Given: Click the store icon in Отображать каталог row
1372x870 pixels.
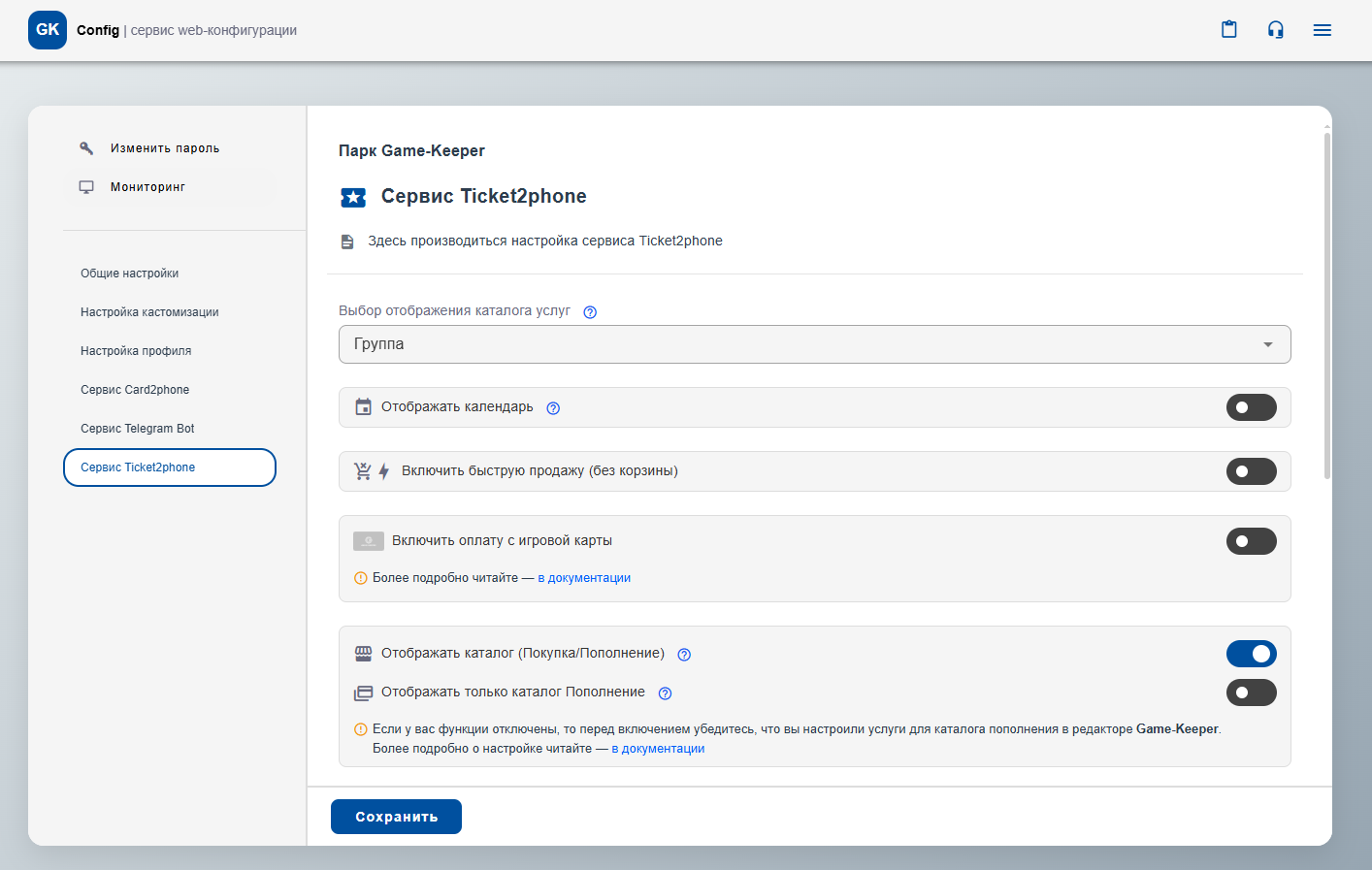Looking at the screenshot, I should pos(363,654).
